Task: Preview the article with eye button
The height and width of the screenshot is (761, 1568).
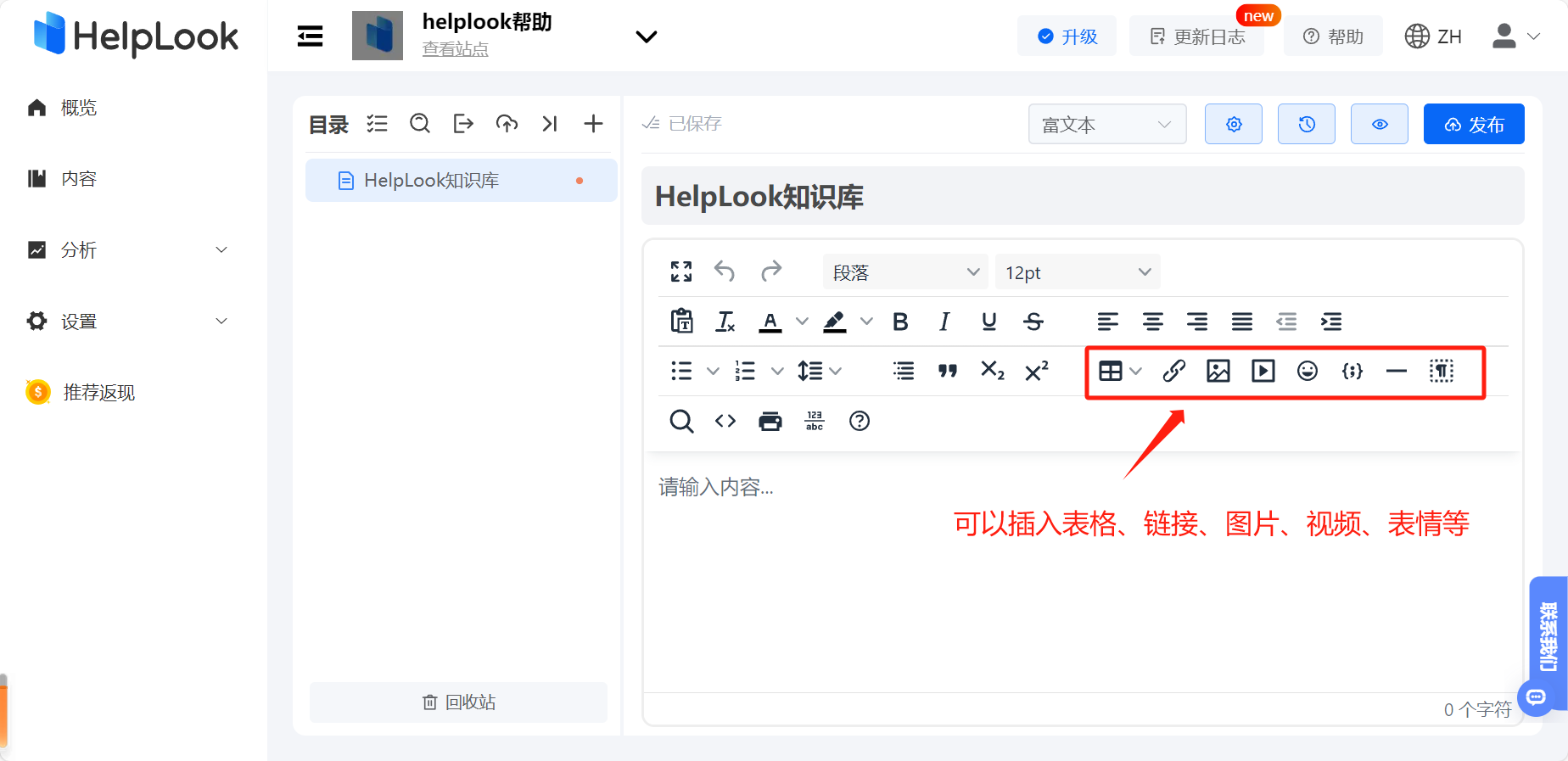Action: (1380, 124)
